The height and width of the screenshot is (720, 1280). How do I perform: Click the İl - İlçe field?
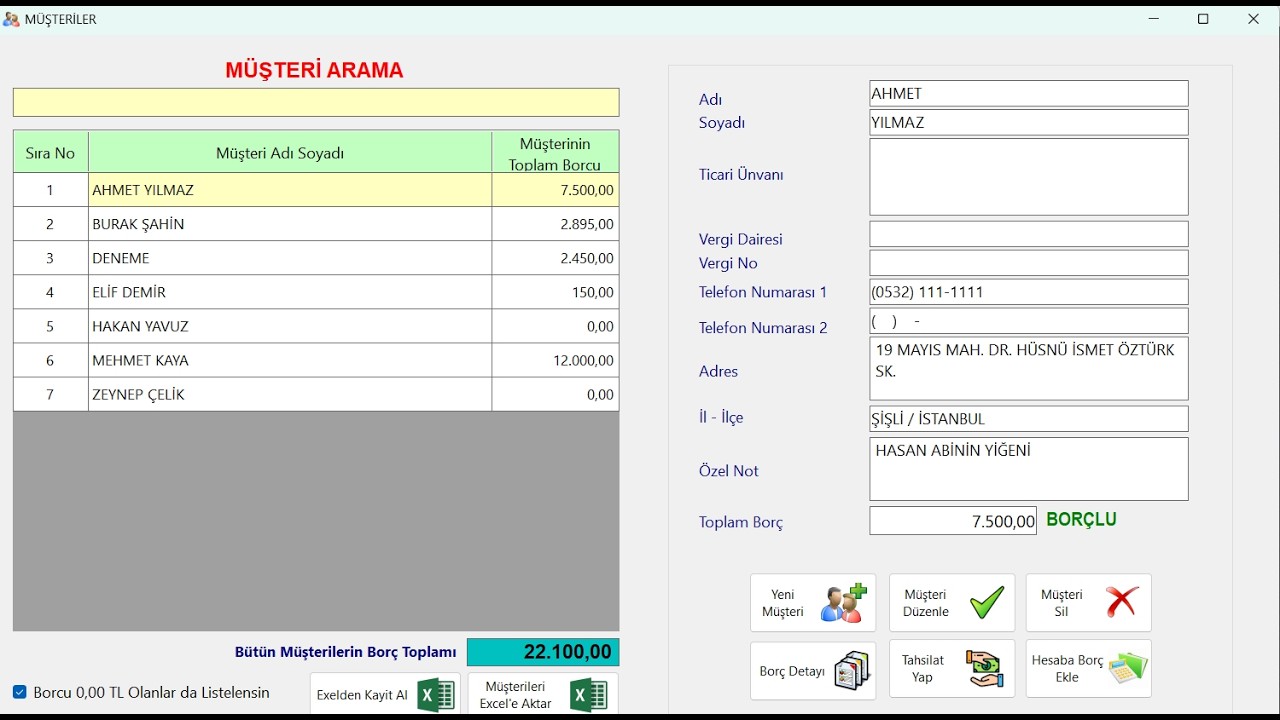1029,419
